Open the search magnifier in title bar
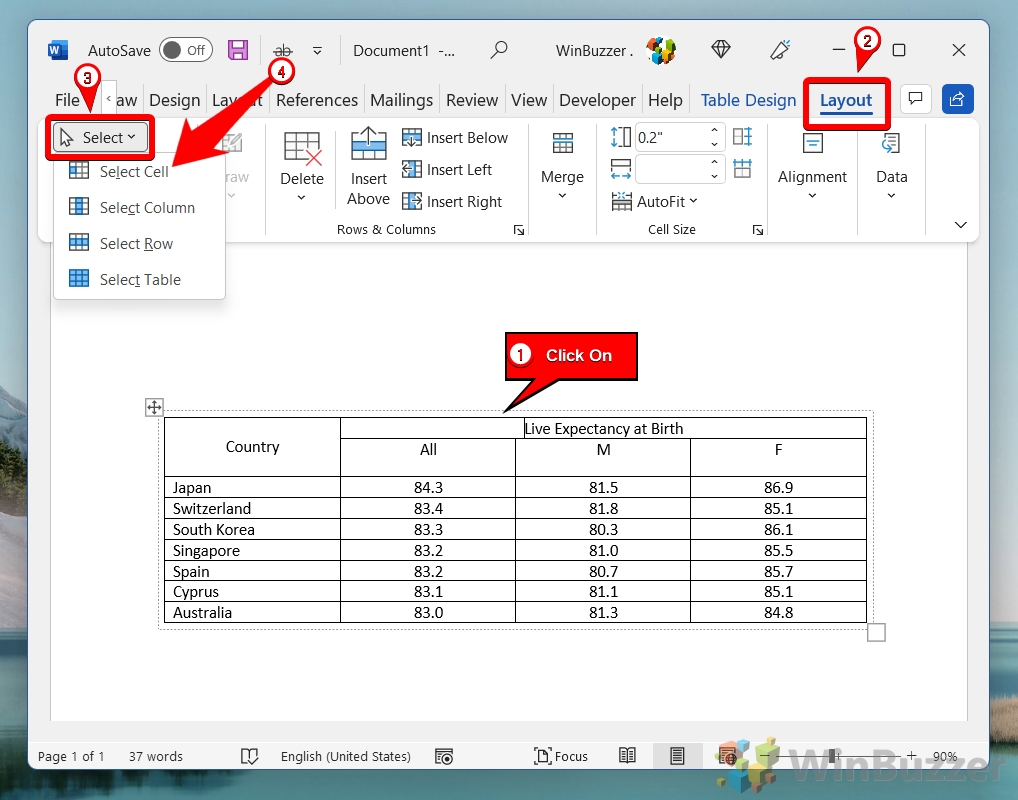 498,50
